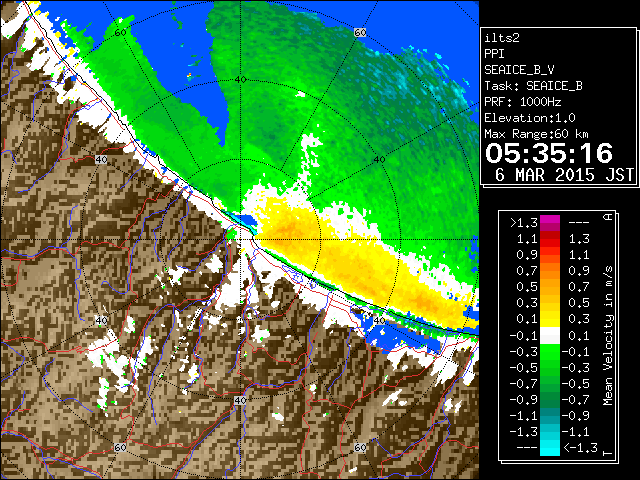
Task: Select the 6 MAR 2015 JST date
Action: 564,175
